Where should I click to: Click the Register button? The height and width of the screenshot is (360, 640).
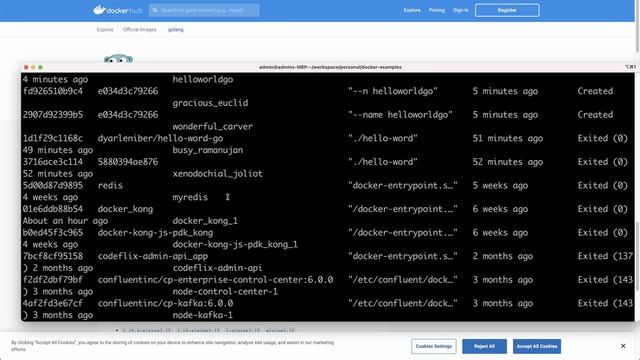point(507,10)
